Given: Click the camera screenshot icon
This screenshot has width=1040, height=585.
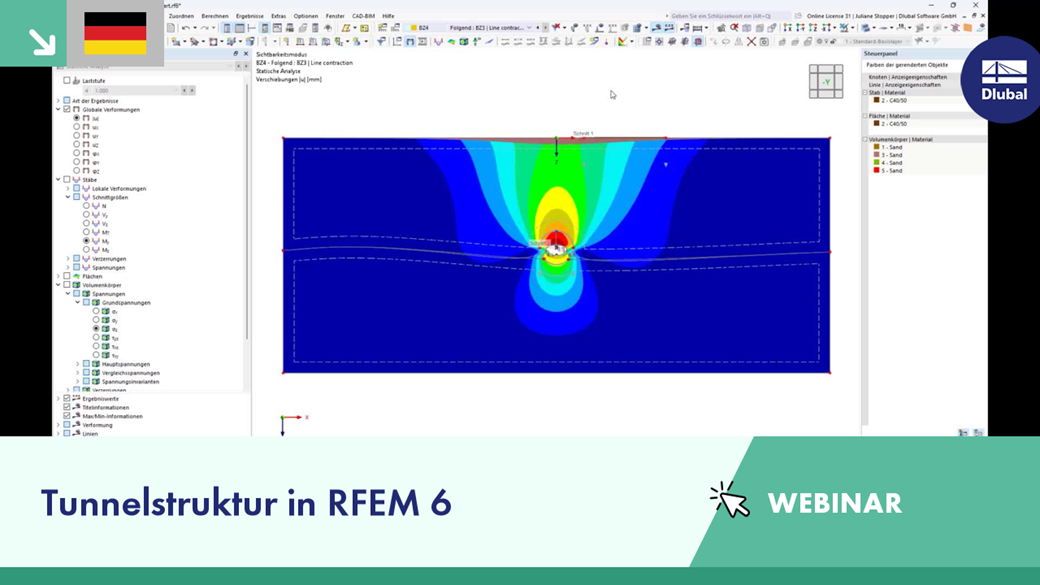Looking at the screenshot, I should (764, 41).
